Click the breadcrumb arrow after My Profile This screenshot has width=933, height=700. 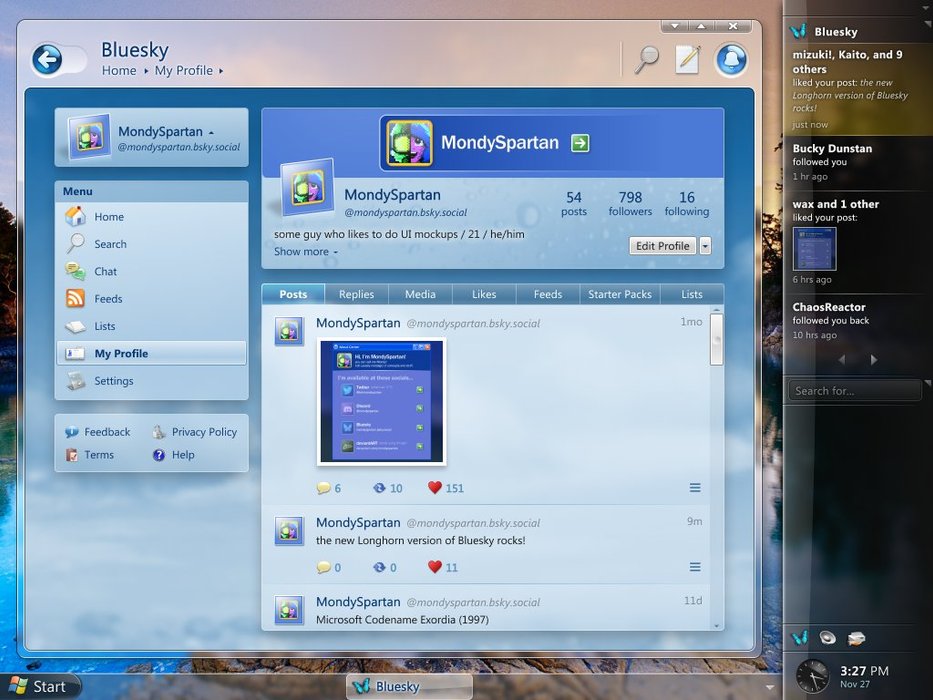click(x=221, y=71)
